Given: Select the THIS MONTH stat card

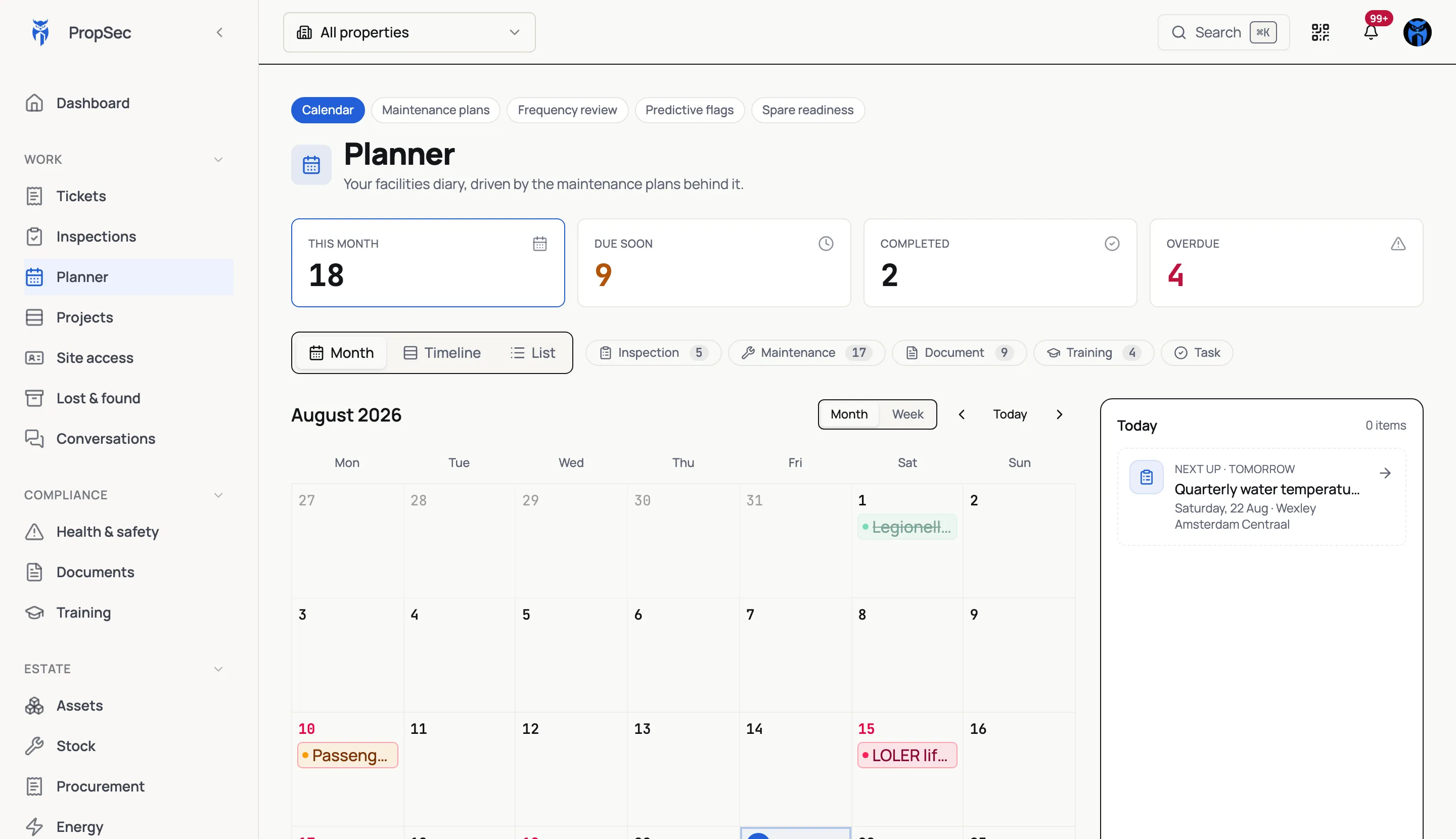Looking at the screenshot, I should coord(428,263).
